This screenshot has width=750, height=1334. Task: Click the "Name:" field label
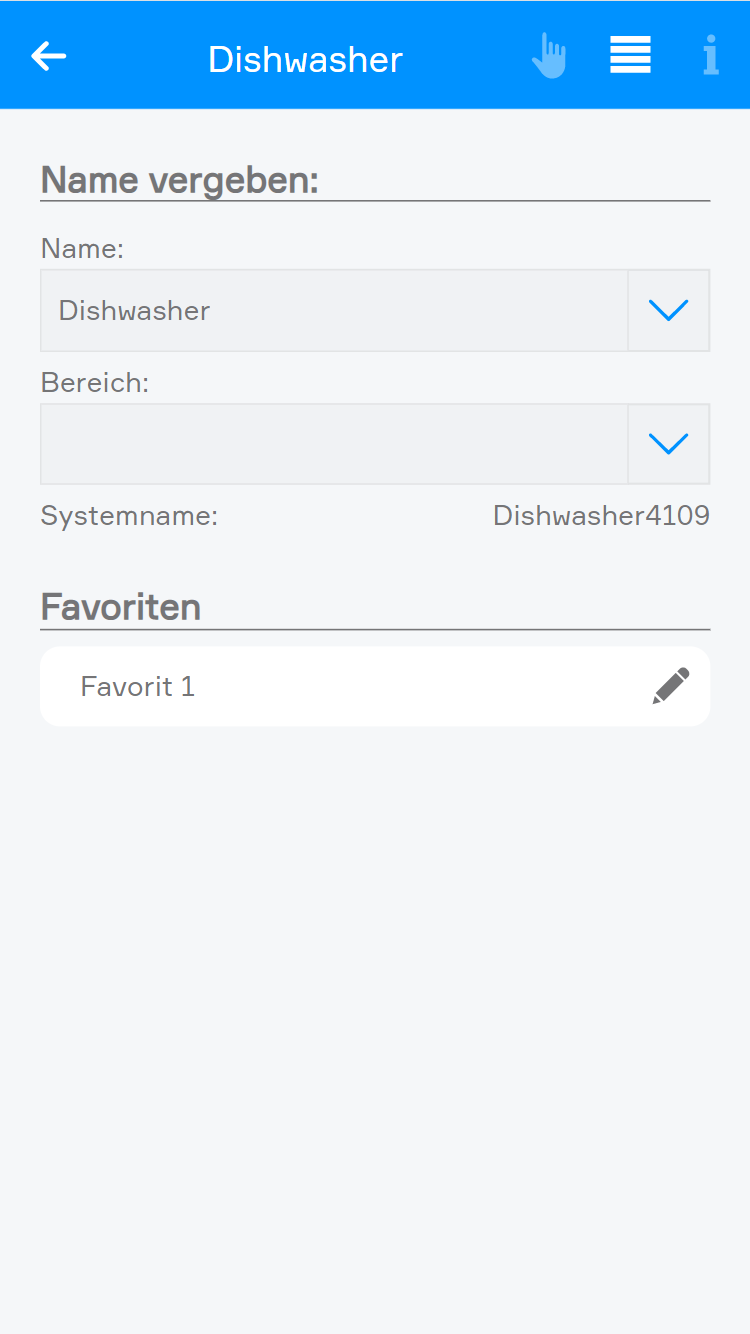[82, 248]
